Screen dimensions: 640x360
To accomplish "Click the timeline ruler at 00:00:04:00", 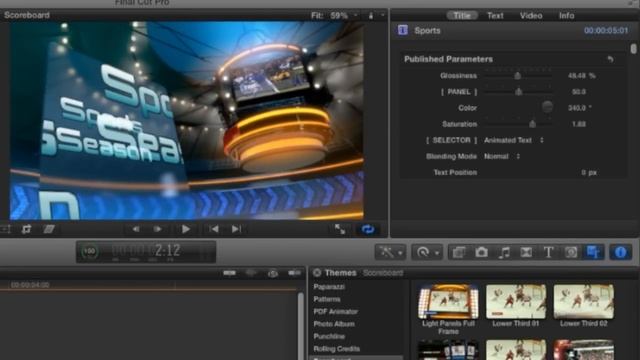I will click(30, 285).
